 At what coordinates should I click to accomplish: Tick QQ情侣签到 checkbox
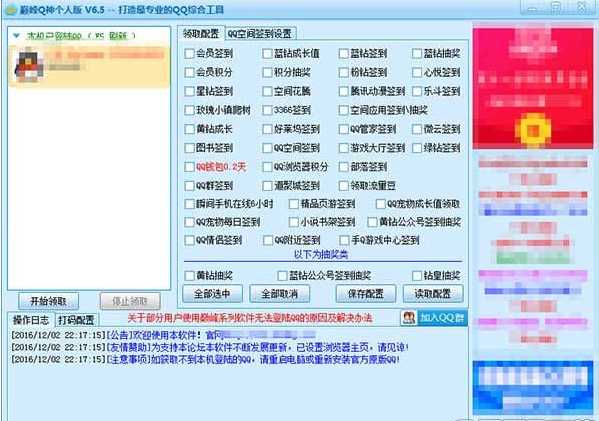pyautogui.click(x=189, y=240)
